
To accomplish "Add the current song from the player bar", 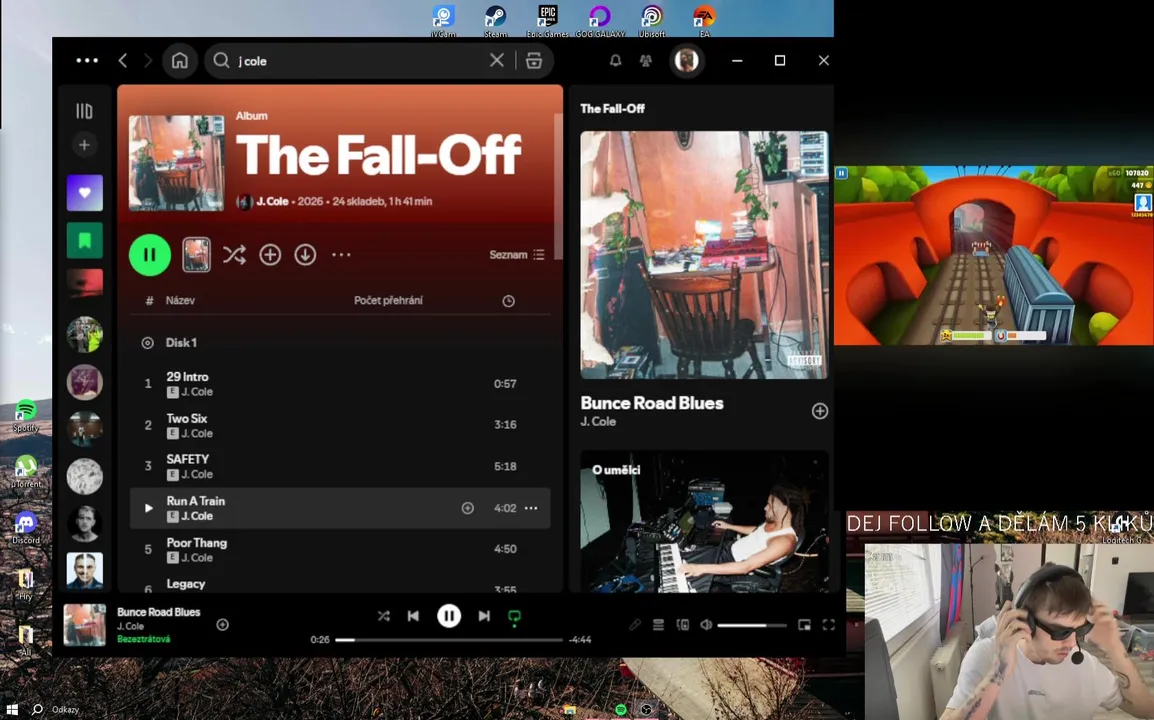I will [222, 624].
